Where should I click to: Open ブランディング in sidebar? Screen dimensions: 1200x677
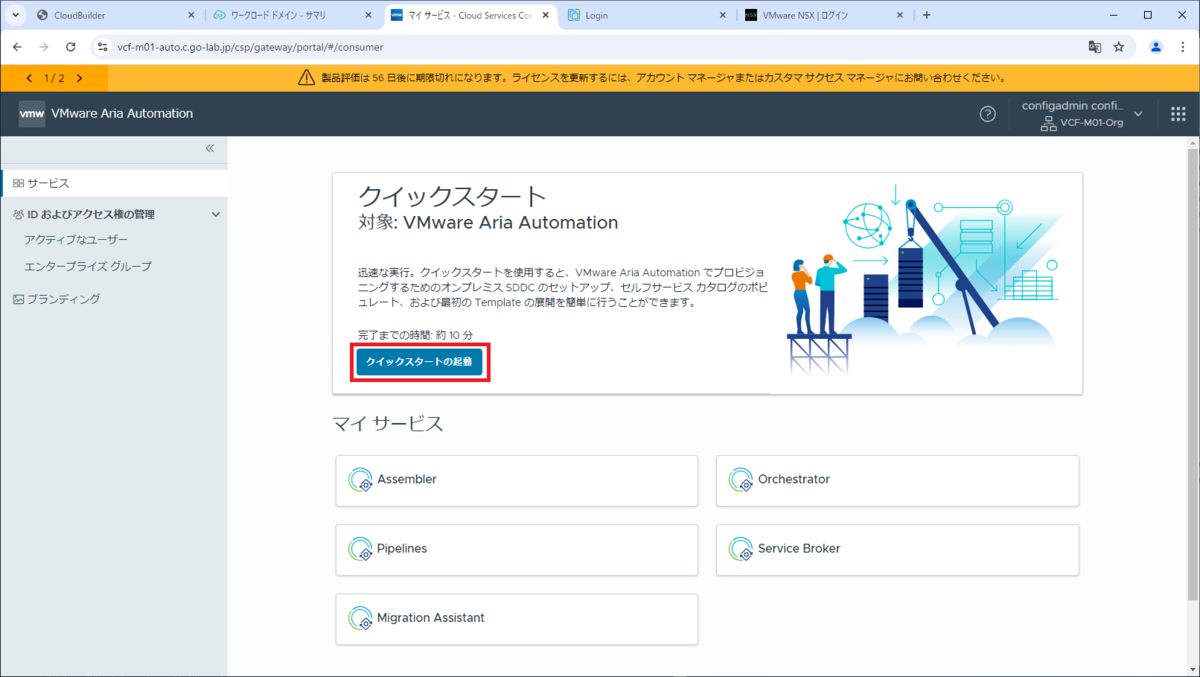(64, 299)
